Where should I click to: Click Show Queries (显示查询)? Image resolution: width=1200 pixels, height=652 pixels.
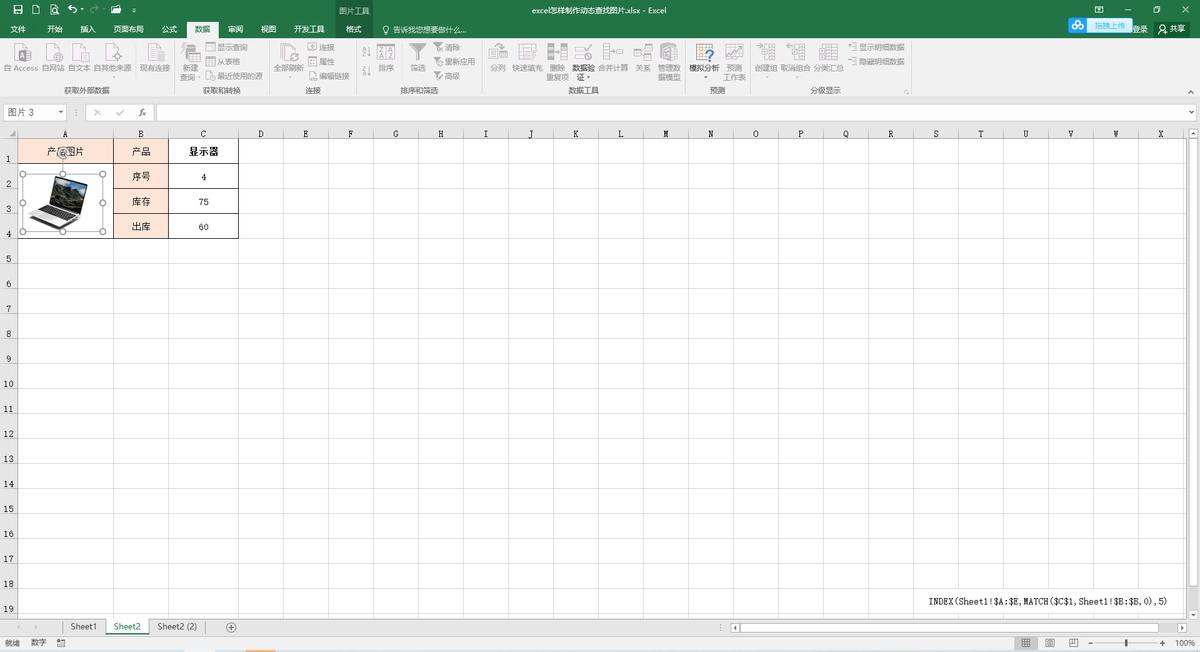[226, 47]
